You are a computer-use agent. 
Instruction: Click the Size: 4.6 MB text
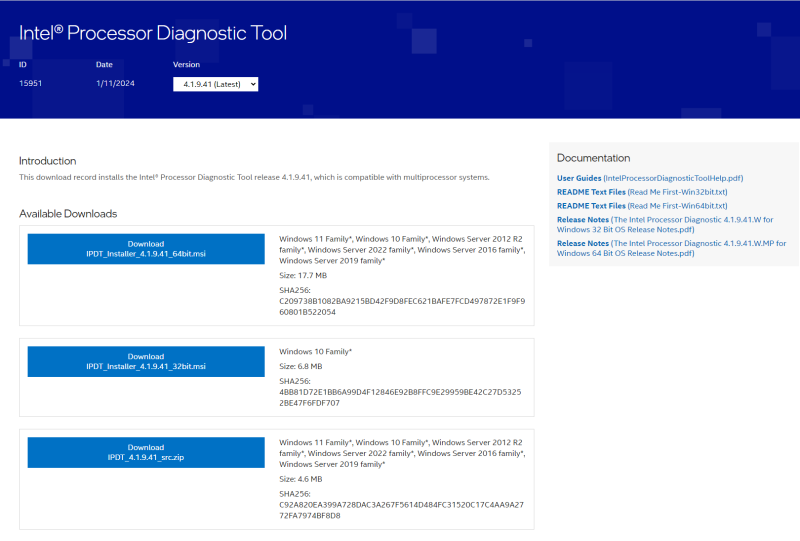[301, 479]
